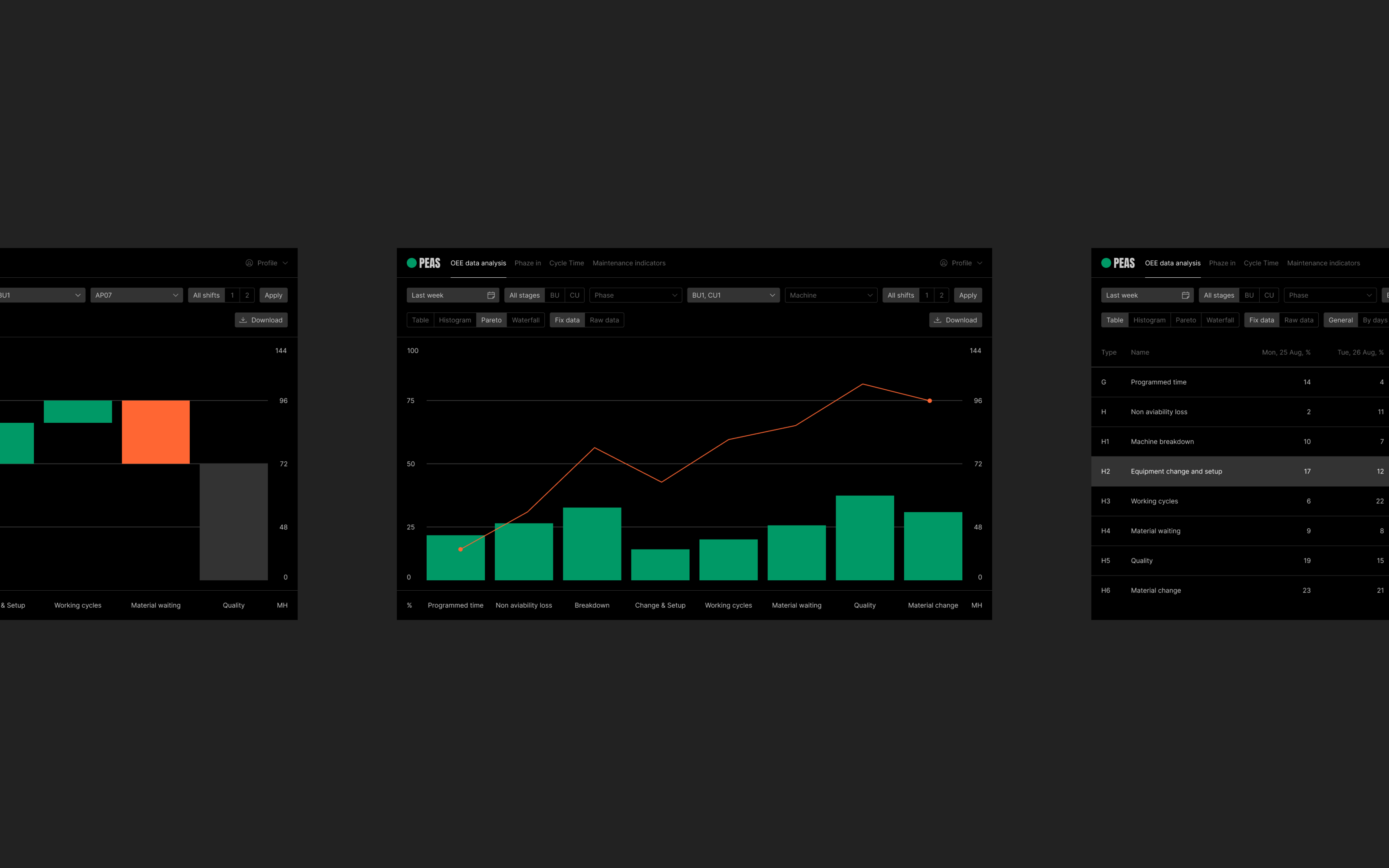This screenshot has height=868, width=1389.
Task: Select the BU stage filter in center panel
Action: tap(554, 295)
